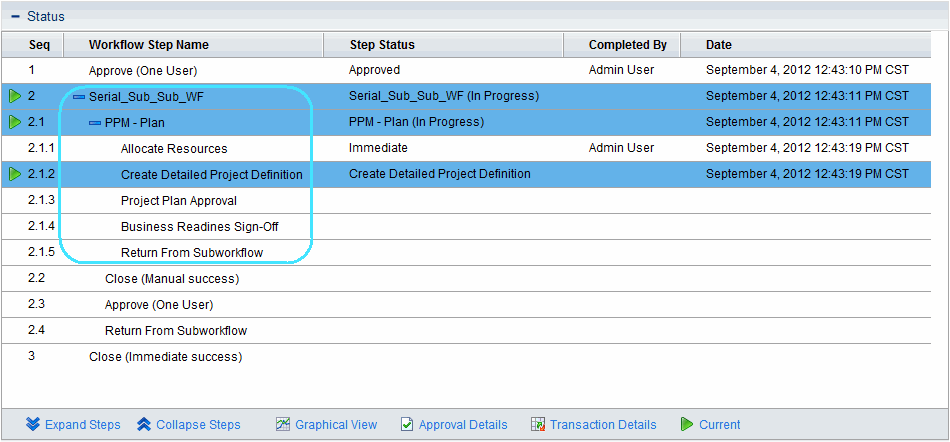Image resolution: width=950 pixels, height=442 pixels.
Task: Click the Completed By column header
Action: pos(627,45)
